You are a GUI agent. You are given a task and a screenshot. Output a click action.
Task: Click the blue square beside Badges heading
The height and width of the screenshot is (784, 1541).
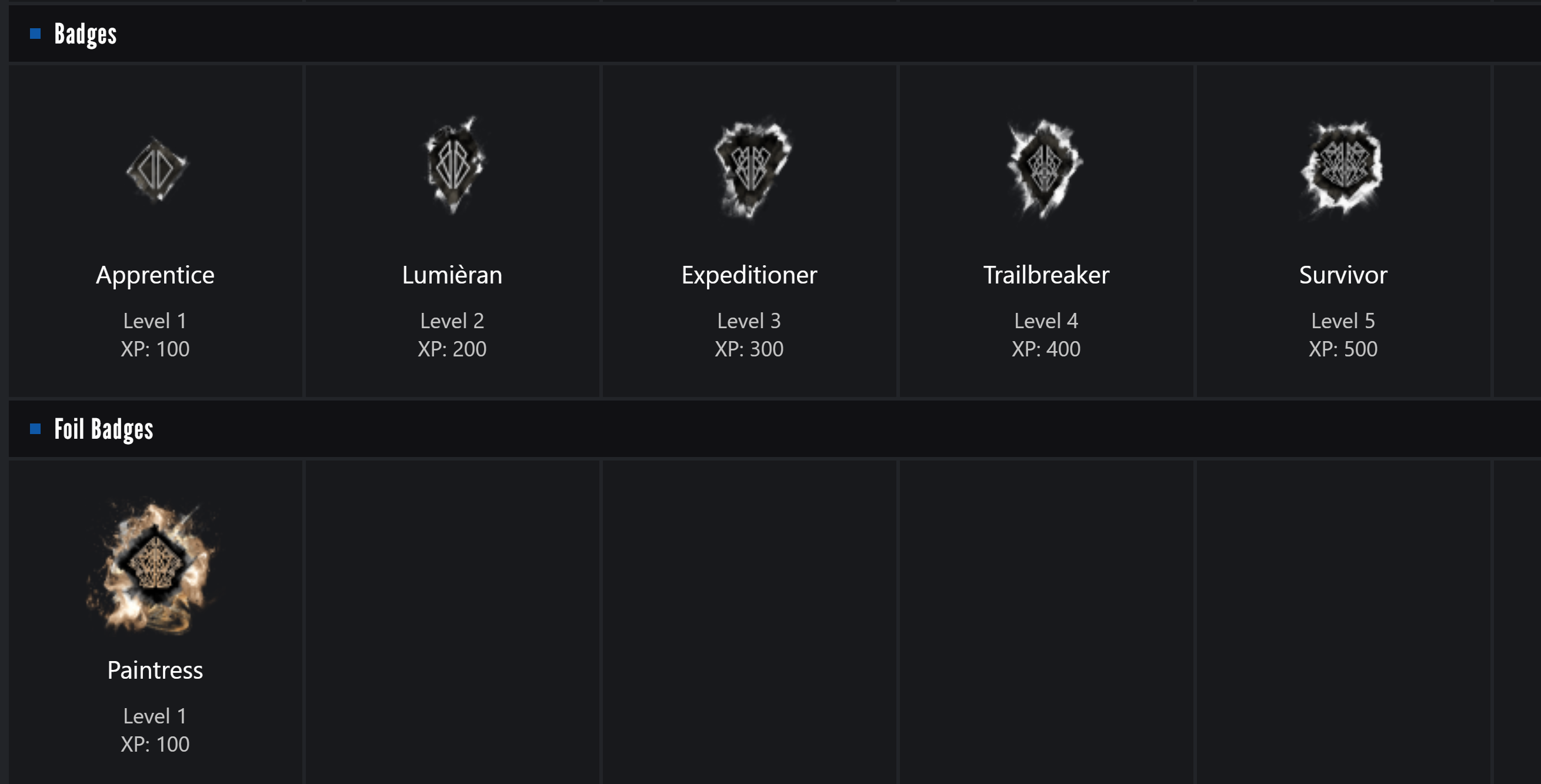click(35, 34)
